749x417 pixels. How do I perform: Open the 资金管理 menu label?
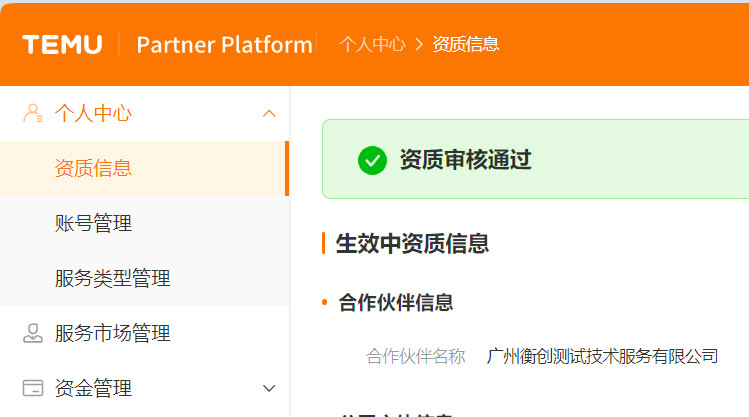pos(93,388)
